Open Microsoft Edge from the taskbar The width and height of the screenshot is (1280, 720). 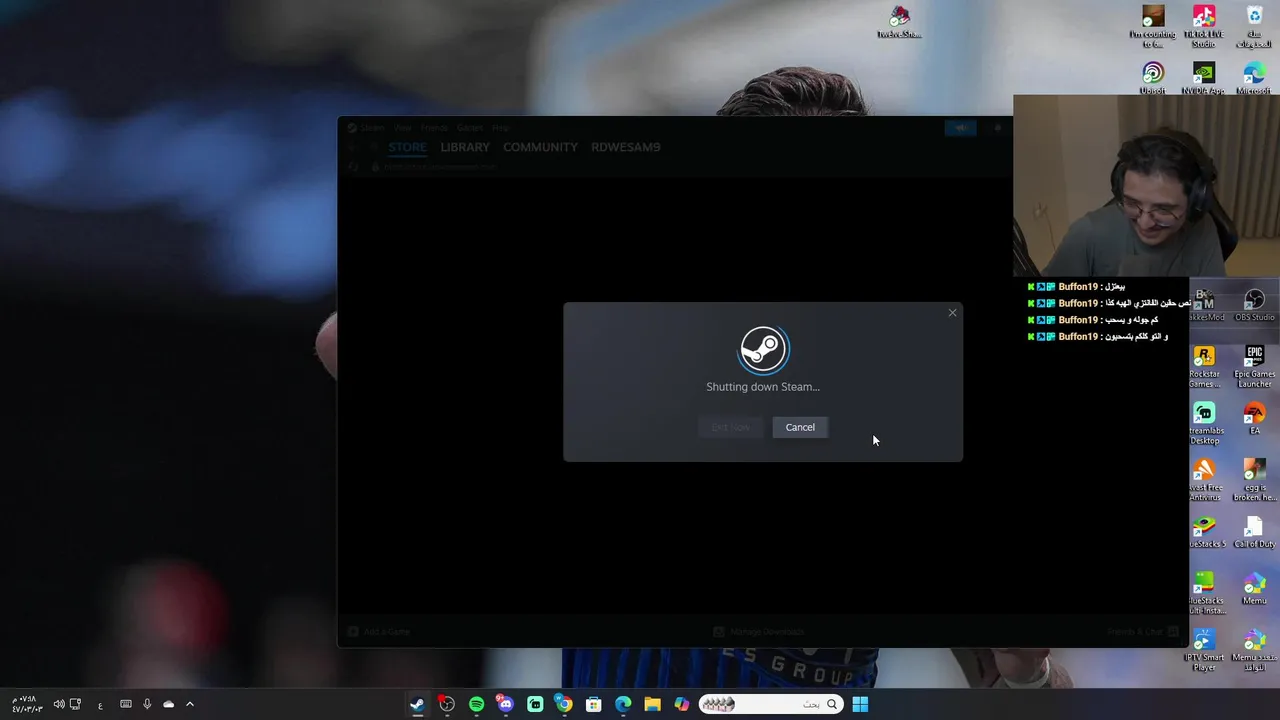coord(623,704)
